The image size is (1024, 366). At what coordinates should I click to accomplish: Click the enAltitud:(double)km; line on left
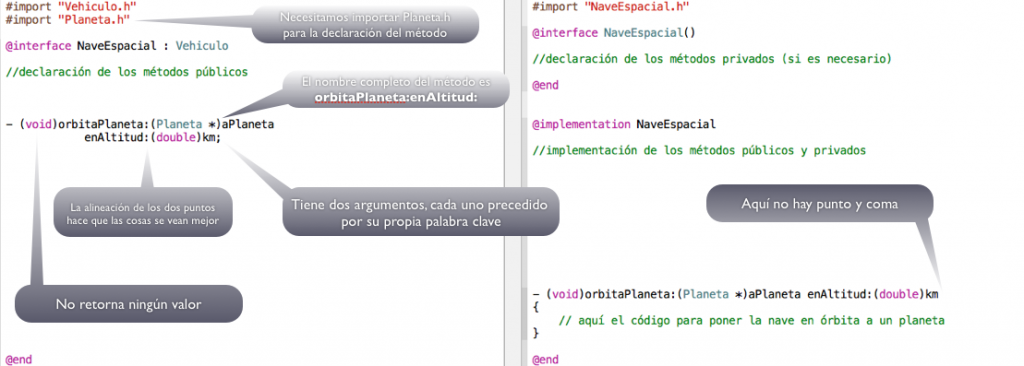click(x=153, y=138)
